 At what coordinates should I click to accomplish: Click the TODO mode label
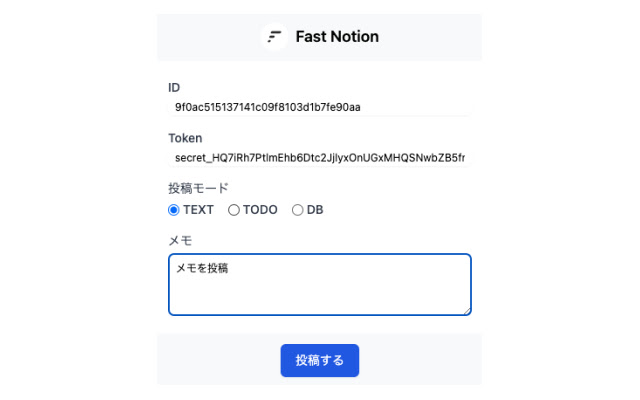pos(260,210)
